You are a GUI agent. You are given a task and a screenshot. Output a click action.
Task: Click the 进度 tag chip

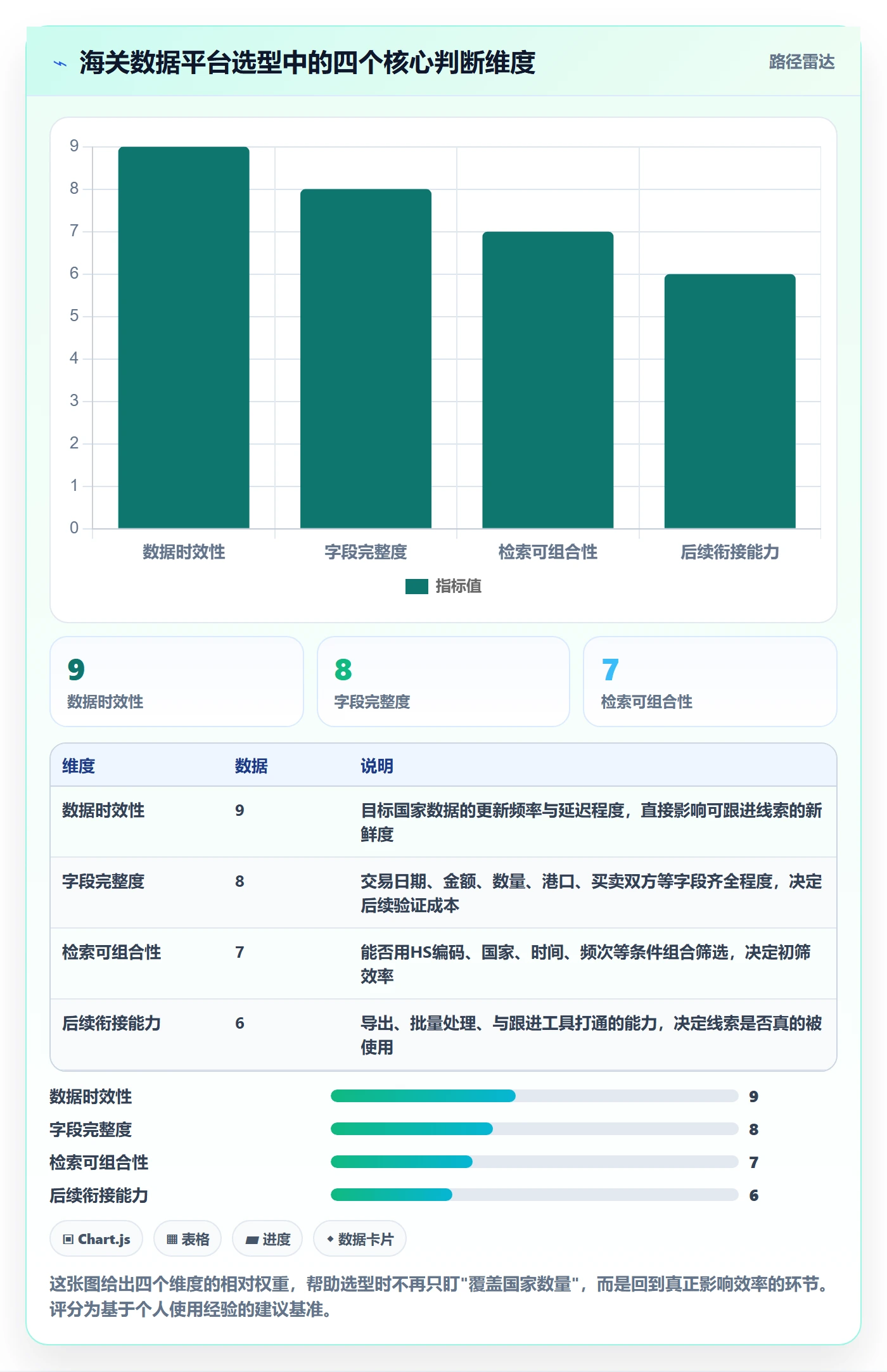pos(267,1239)
